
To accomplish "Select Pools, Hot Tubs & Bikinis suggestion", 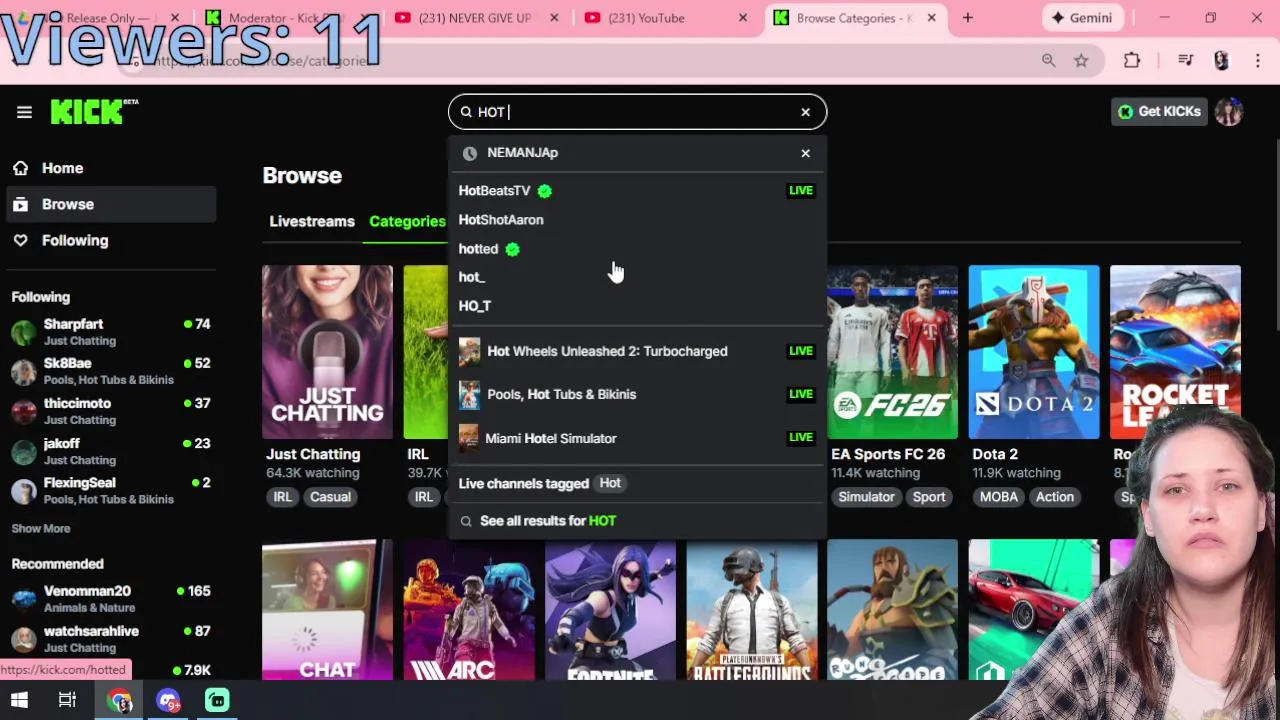I will [637, 394].
